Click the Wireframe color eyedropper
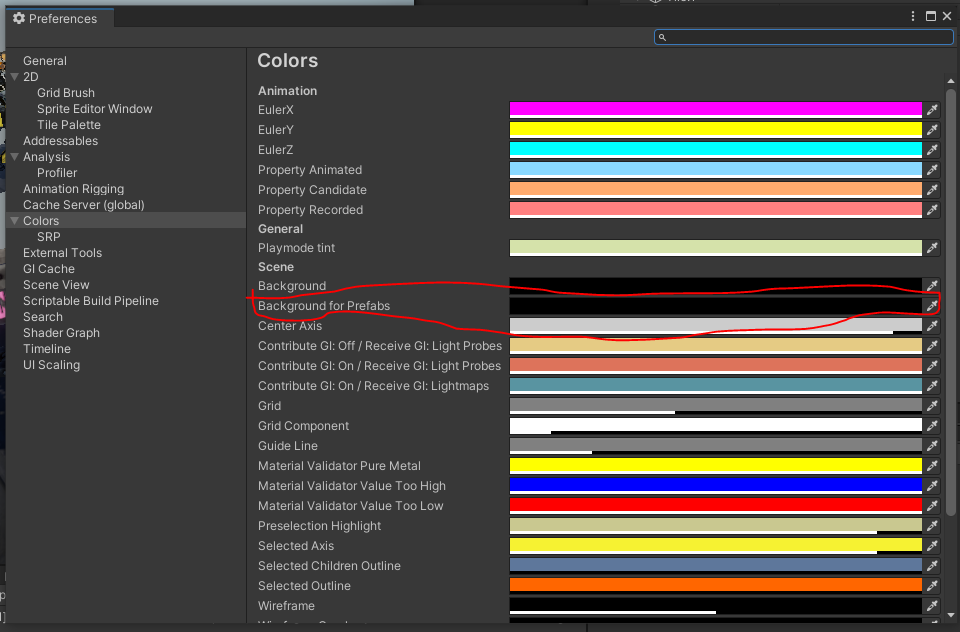Viewport: 960px width, 632px height. pos(933,606)
